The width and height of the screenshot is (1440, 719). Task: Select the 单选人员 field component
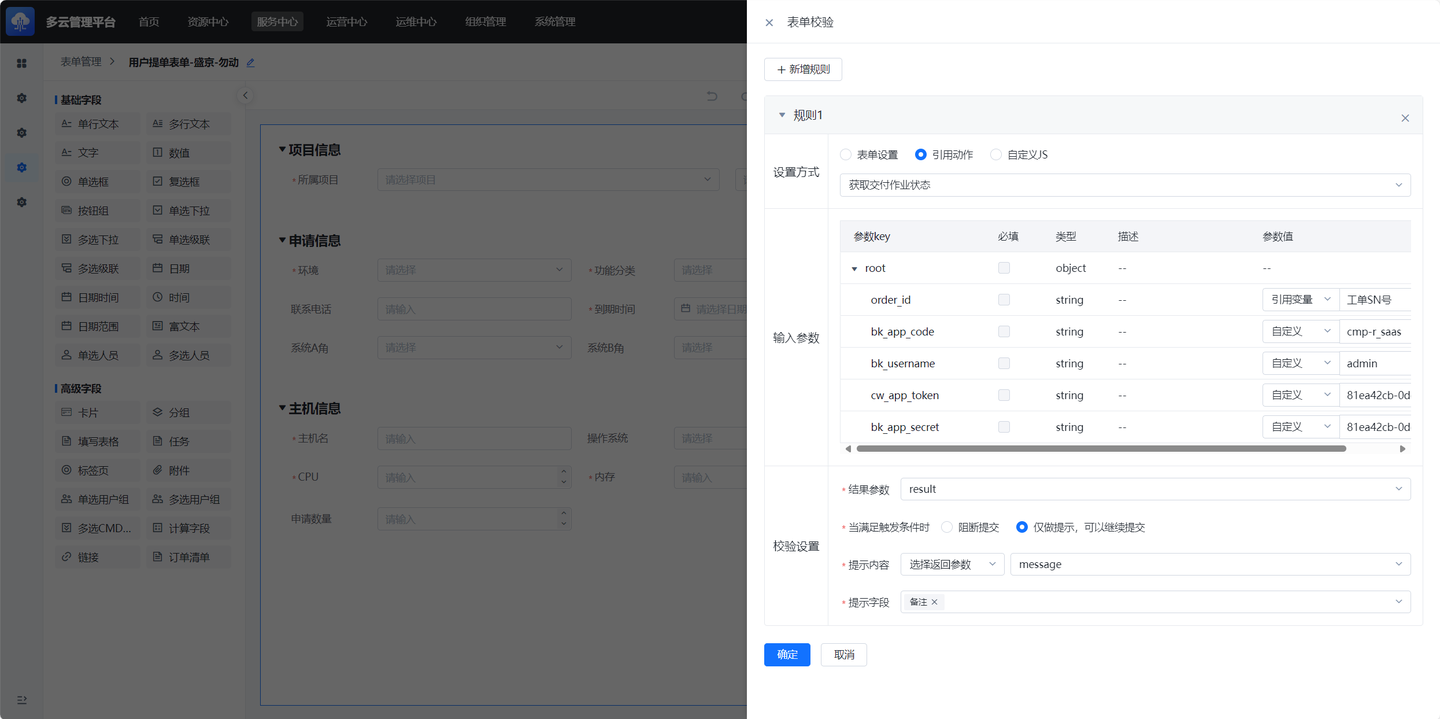pos(97,355)
